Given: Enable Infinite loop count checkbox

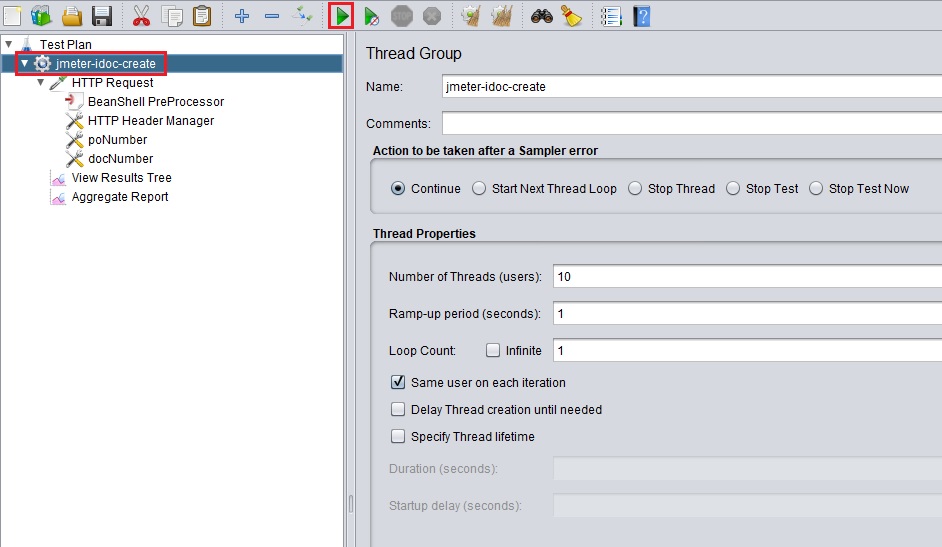Looking at the screenshot, I should pos(493,350).
